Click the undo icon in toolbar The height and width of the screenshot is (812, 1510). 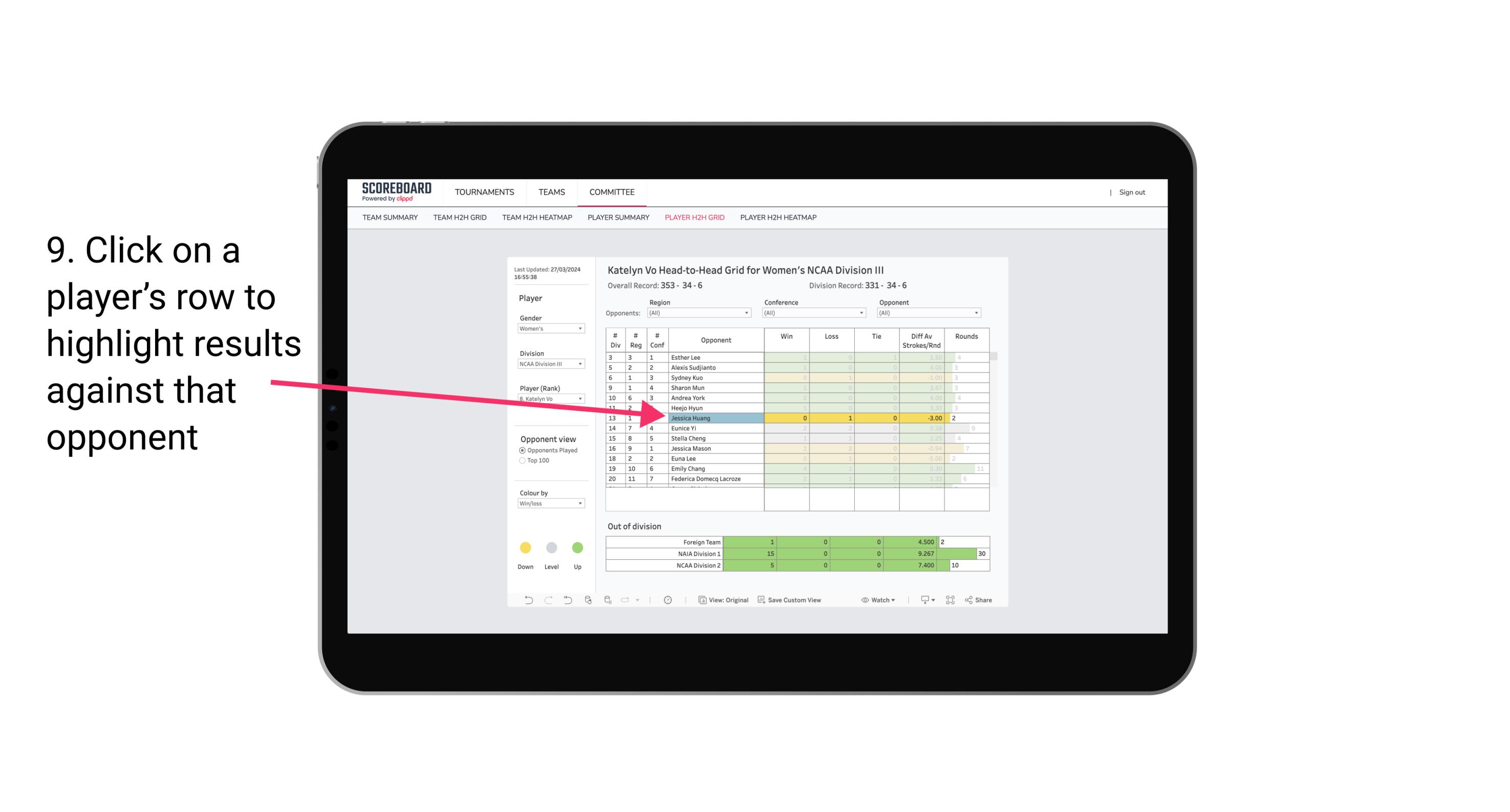coord(524,601)
